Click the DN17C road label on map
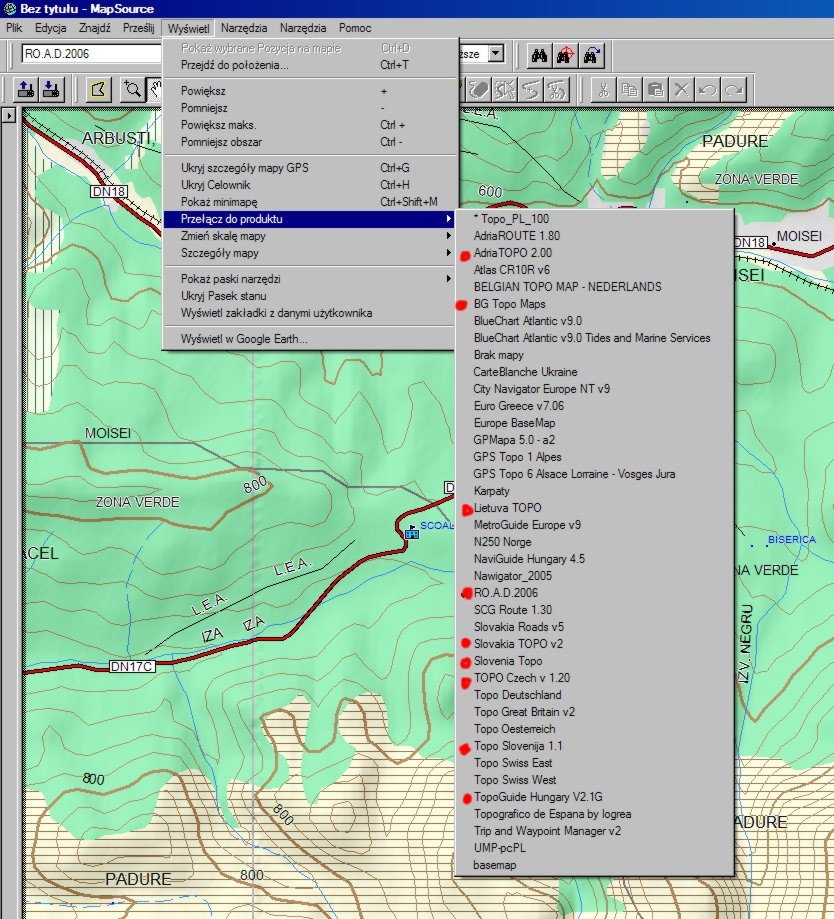The height and width of the screenshot is (919, 834). 132,666
